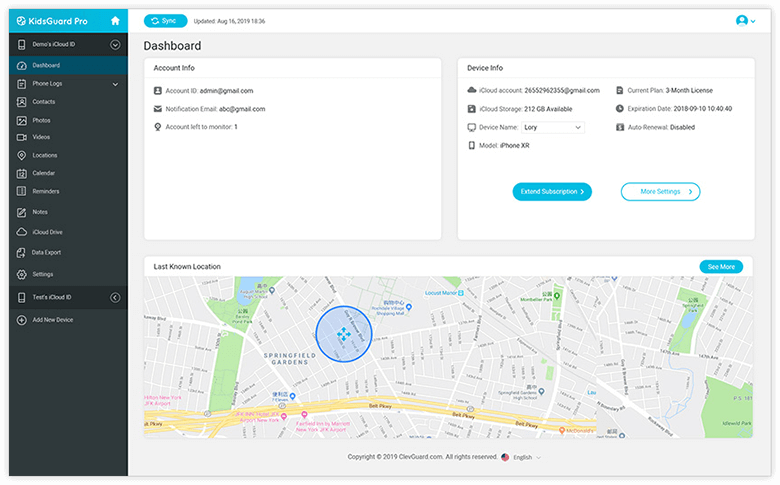Click the Test's iCloud ID phone icon
Viewport: 780px width, 485px height.
tap(21, 297)
